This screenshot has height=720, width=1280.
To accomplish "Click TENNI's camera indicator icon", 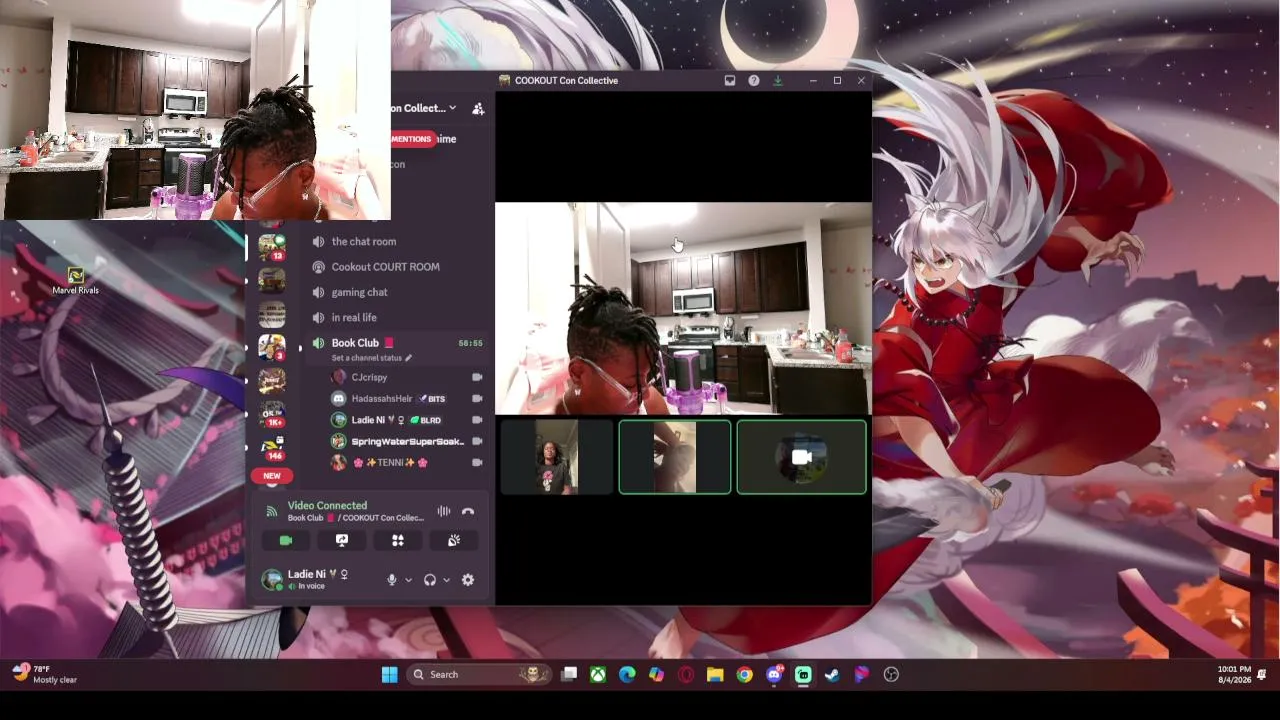I will pyautogui.click(x=477, y=463).
